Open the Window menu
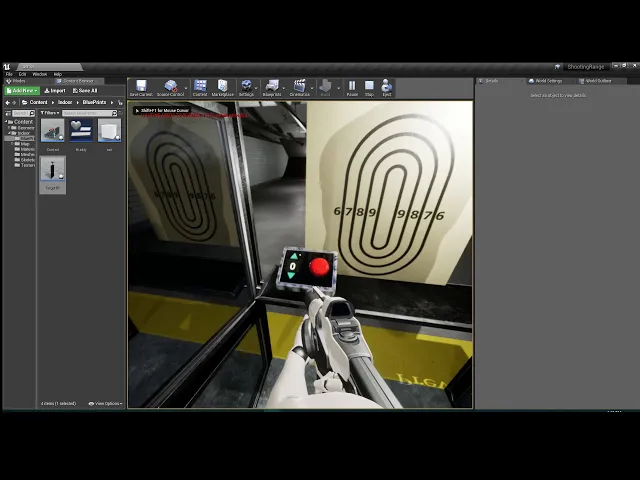 40,74
